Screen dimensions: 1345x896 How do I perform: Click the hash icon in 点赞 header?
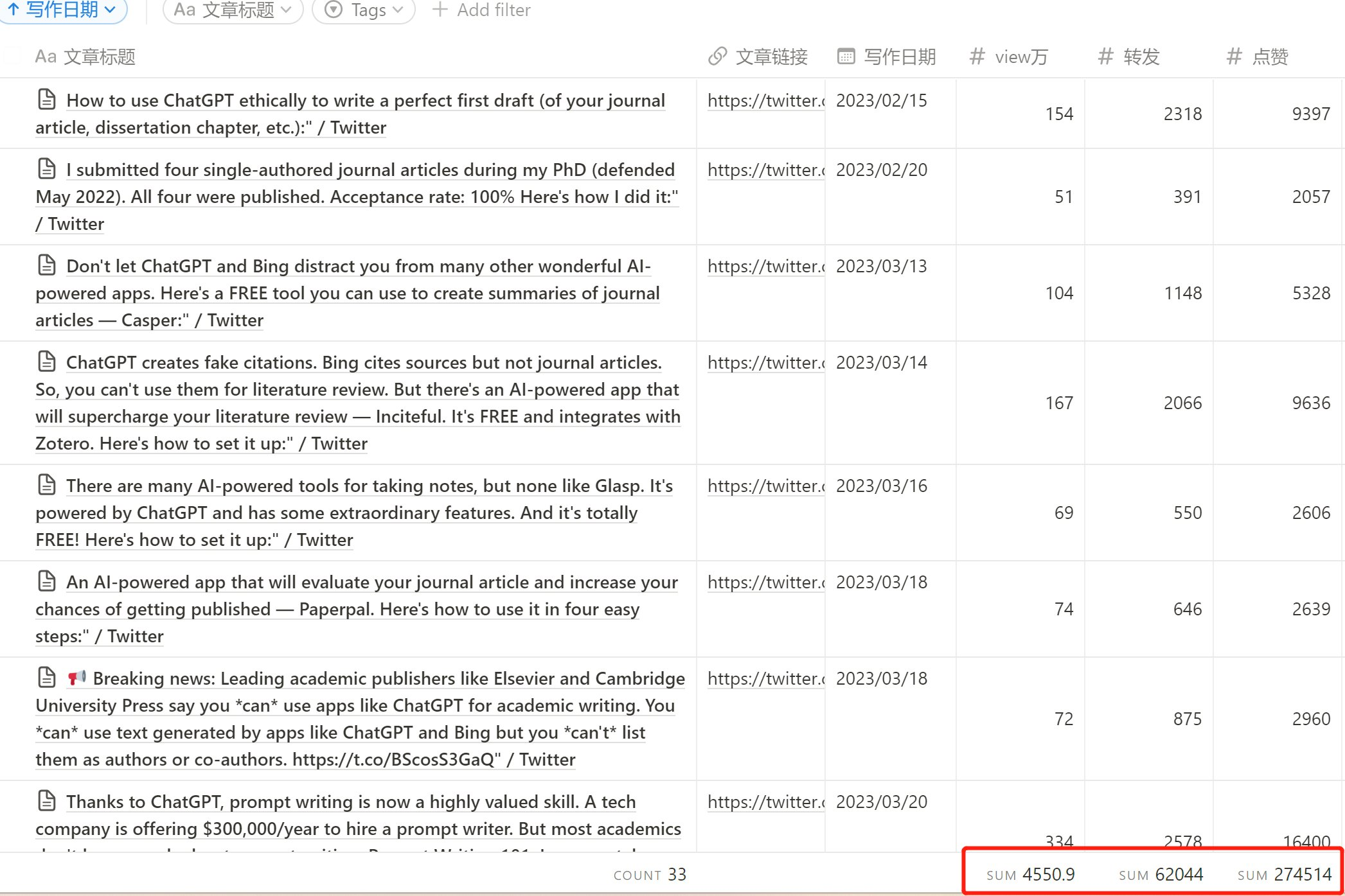point(1234,57)
